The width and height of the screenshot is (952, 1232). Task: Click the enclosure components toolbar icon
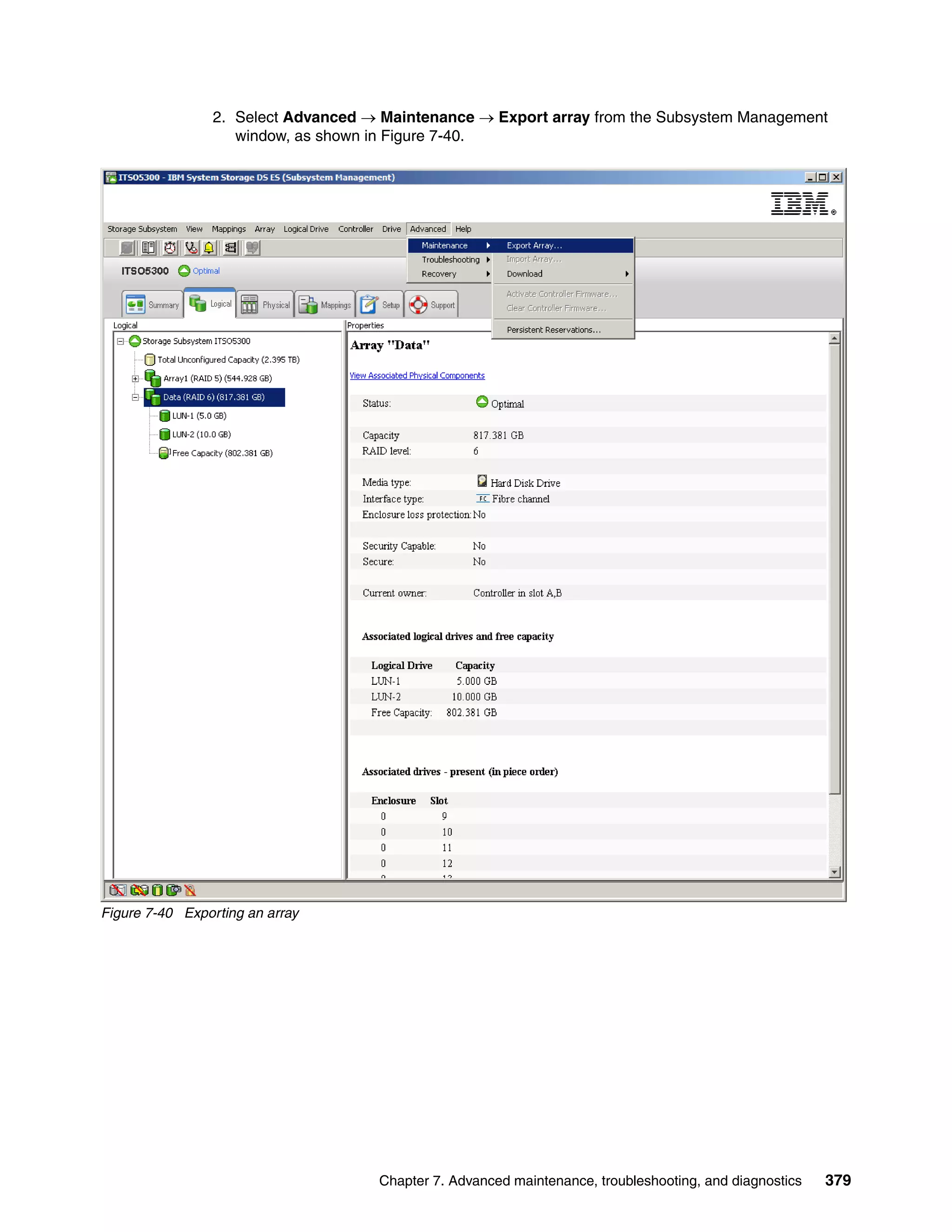click(x=231, y=248)
